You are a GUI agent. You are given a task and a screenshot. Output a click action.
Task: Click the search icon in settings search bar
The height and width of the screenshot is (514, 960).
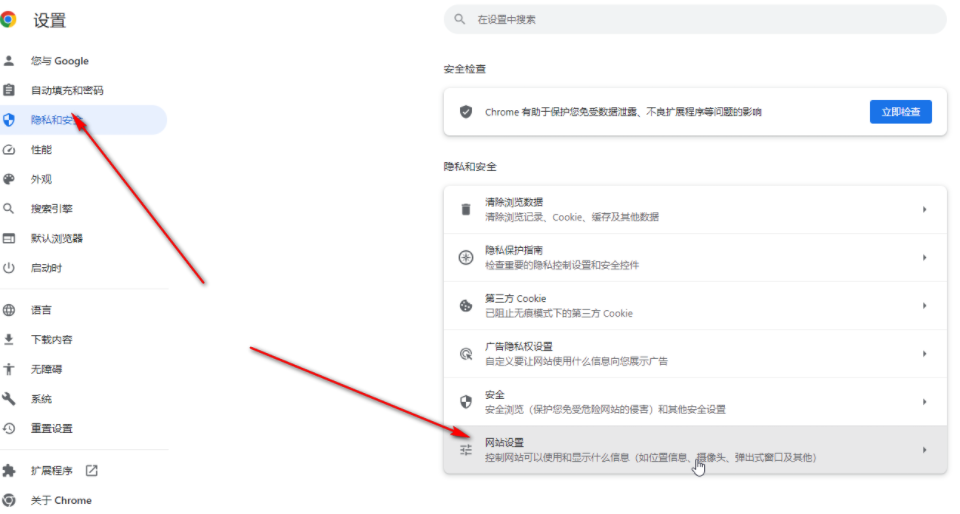point(460,19)
